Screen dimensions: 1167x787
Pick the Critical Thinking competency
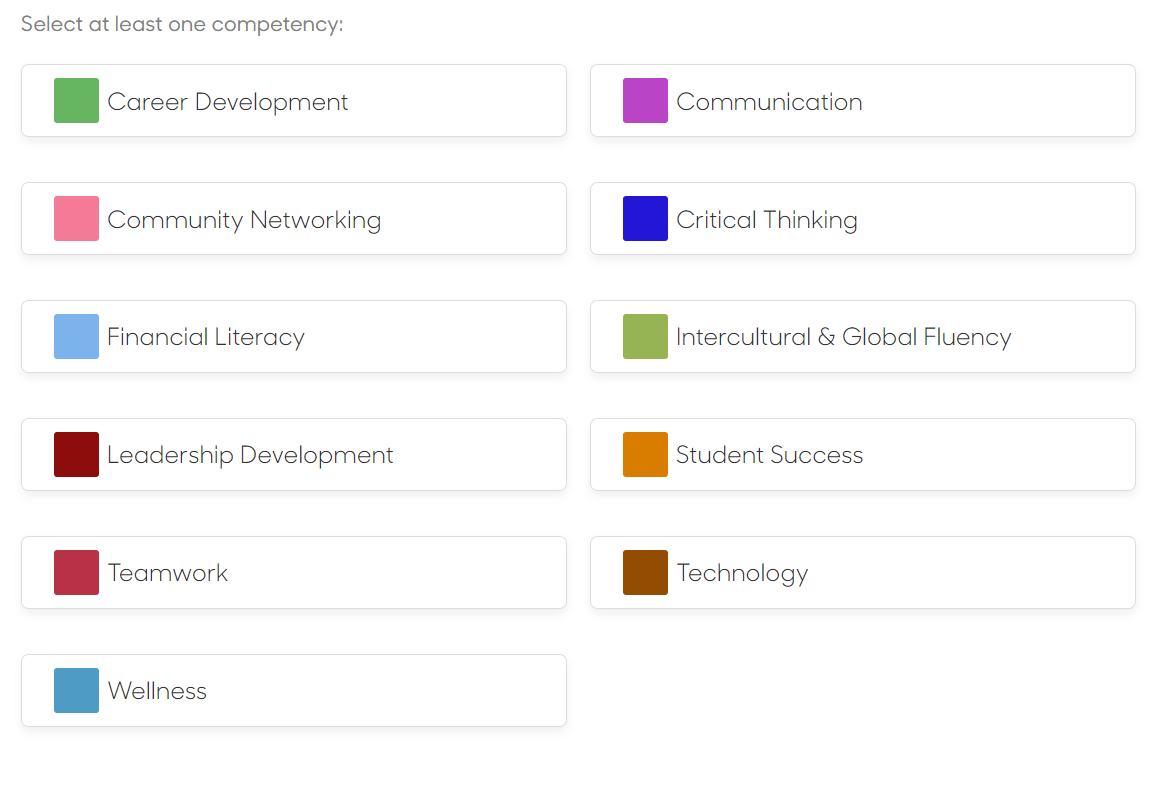tap(863, 219)
